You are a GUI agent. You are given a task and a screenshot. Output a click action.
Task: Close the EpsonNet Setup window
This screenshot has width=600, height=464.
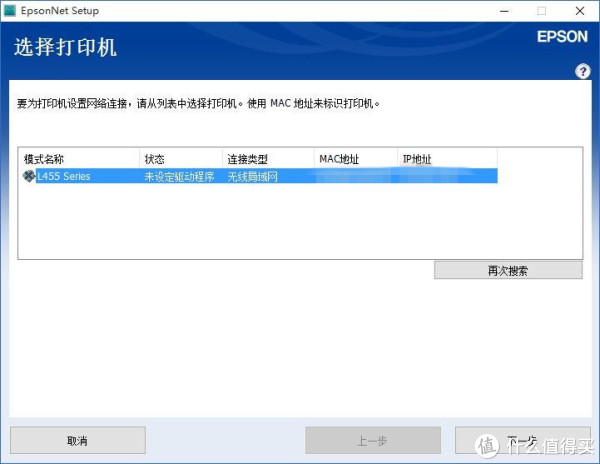[x=580, y=11]
